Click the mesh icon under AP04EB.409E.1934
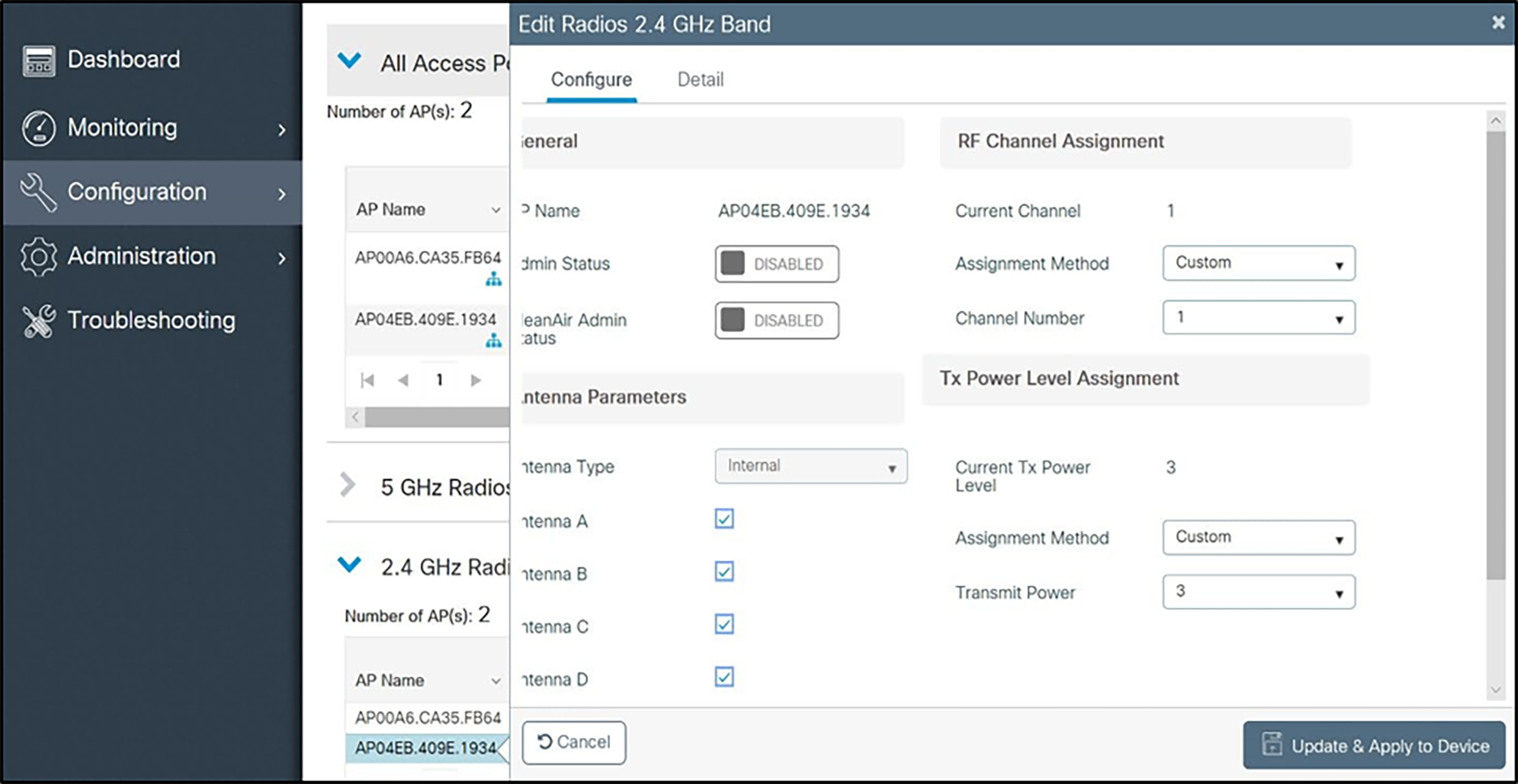The image size is (1518, 784). pos(494,341)
